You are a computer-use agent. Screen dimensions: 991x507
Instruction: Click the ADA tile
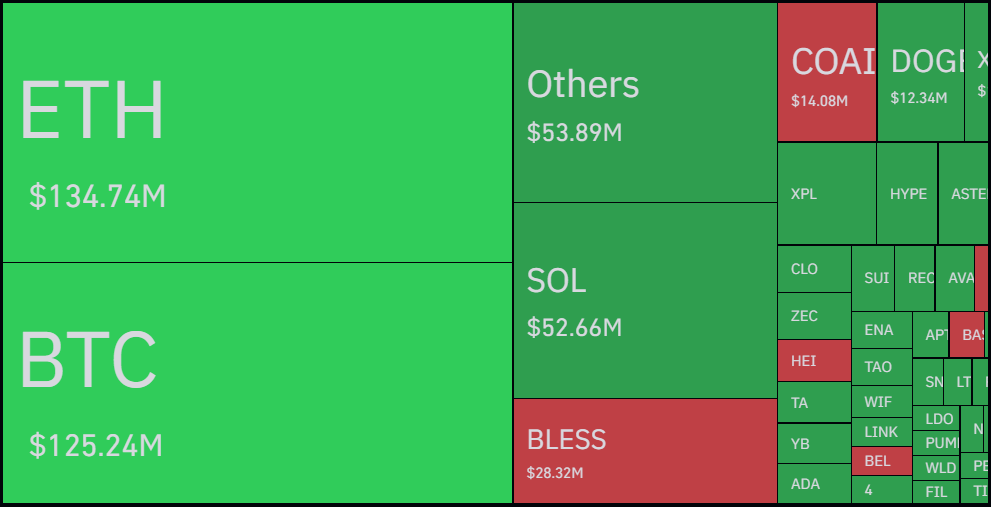coord(814,484)
